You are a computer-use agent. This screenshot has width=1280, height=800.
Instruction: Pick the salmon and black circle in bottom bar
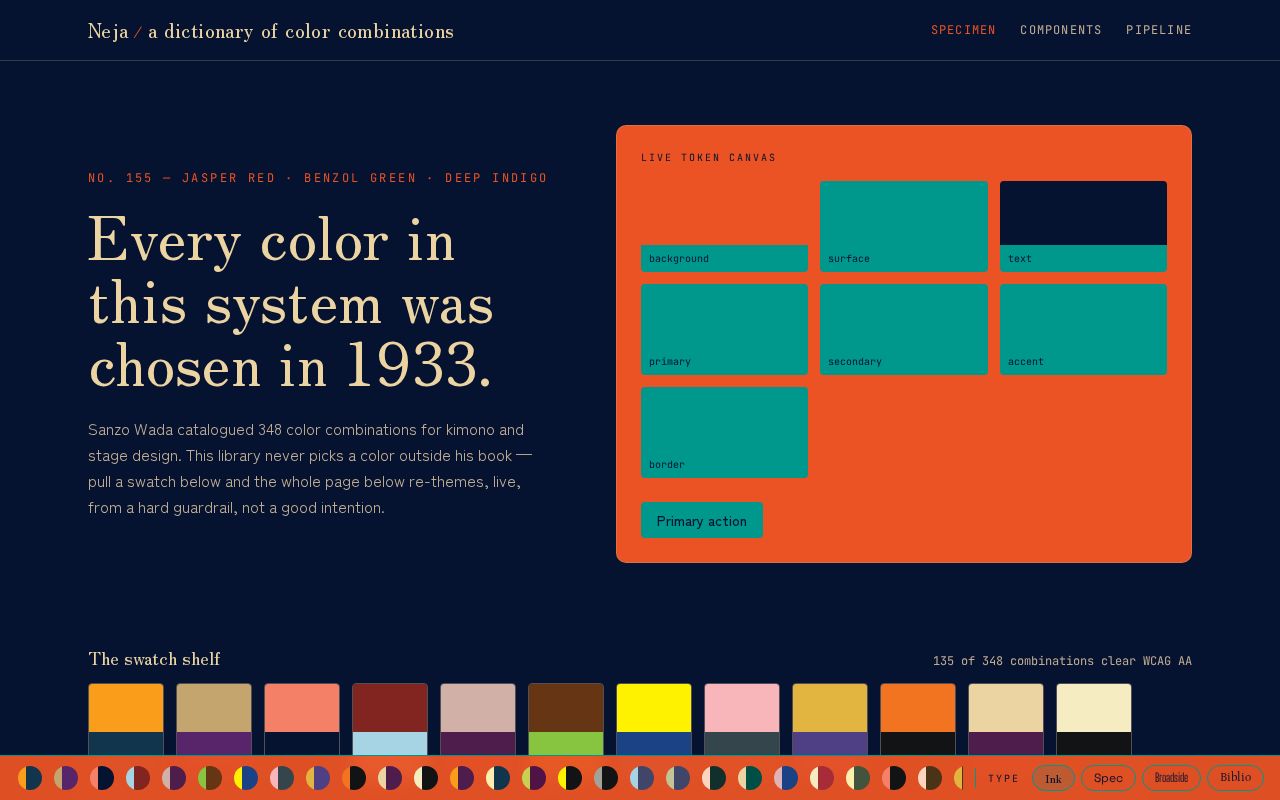(x=894, y=778)
